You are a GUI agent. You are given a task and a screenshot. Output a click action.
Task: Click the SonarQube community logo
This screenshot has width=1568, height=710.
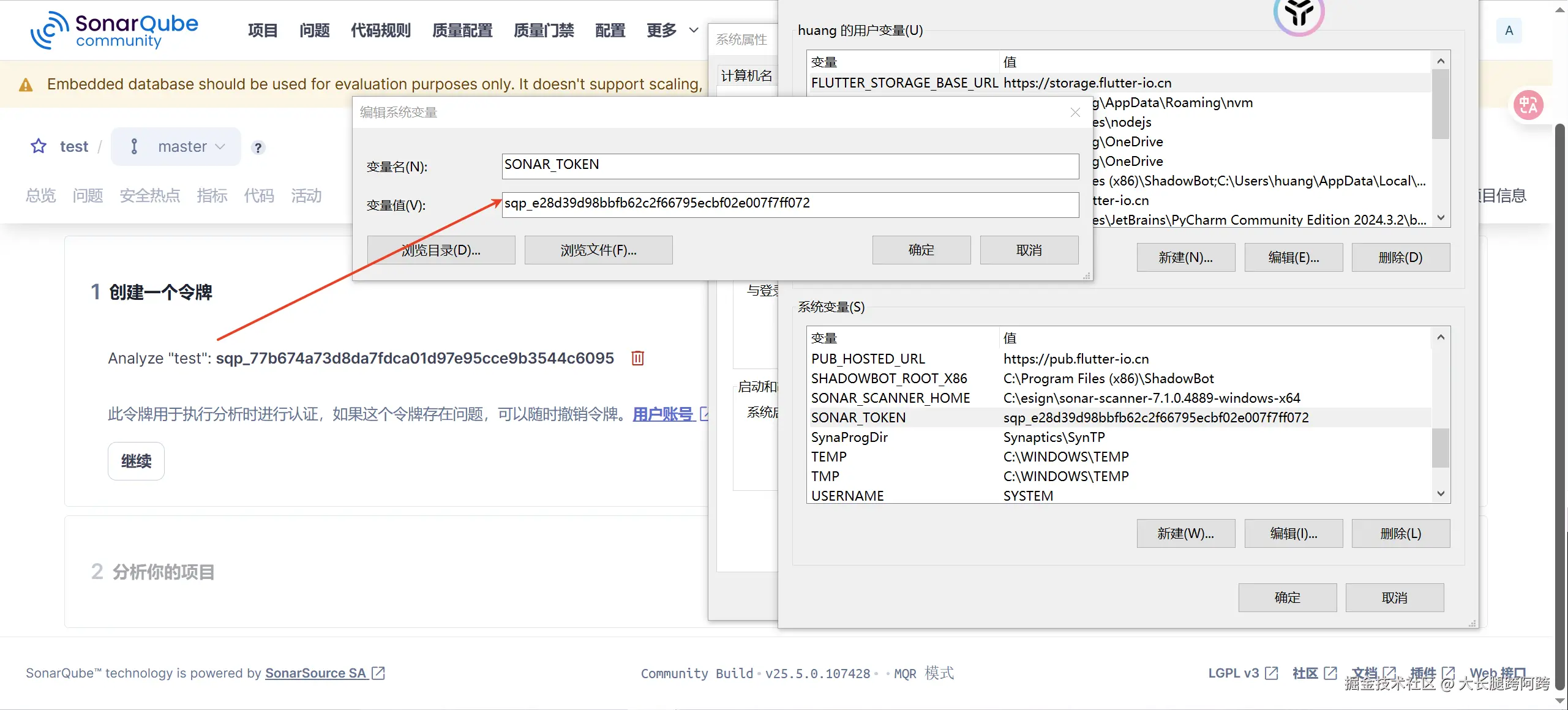pos(114,29)
